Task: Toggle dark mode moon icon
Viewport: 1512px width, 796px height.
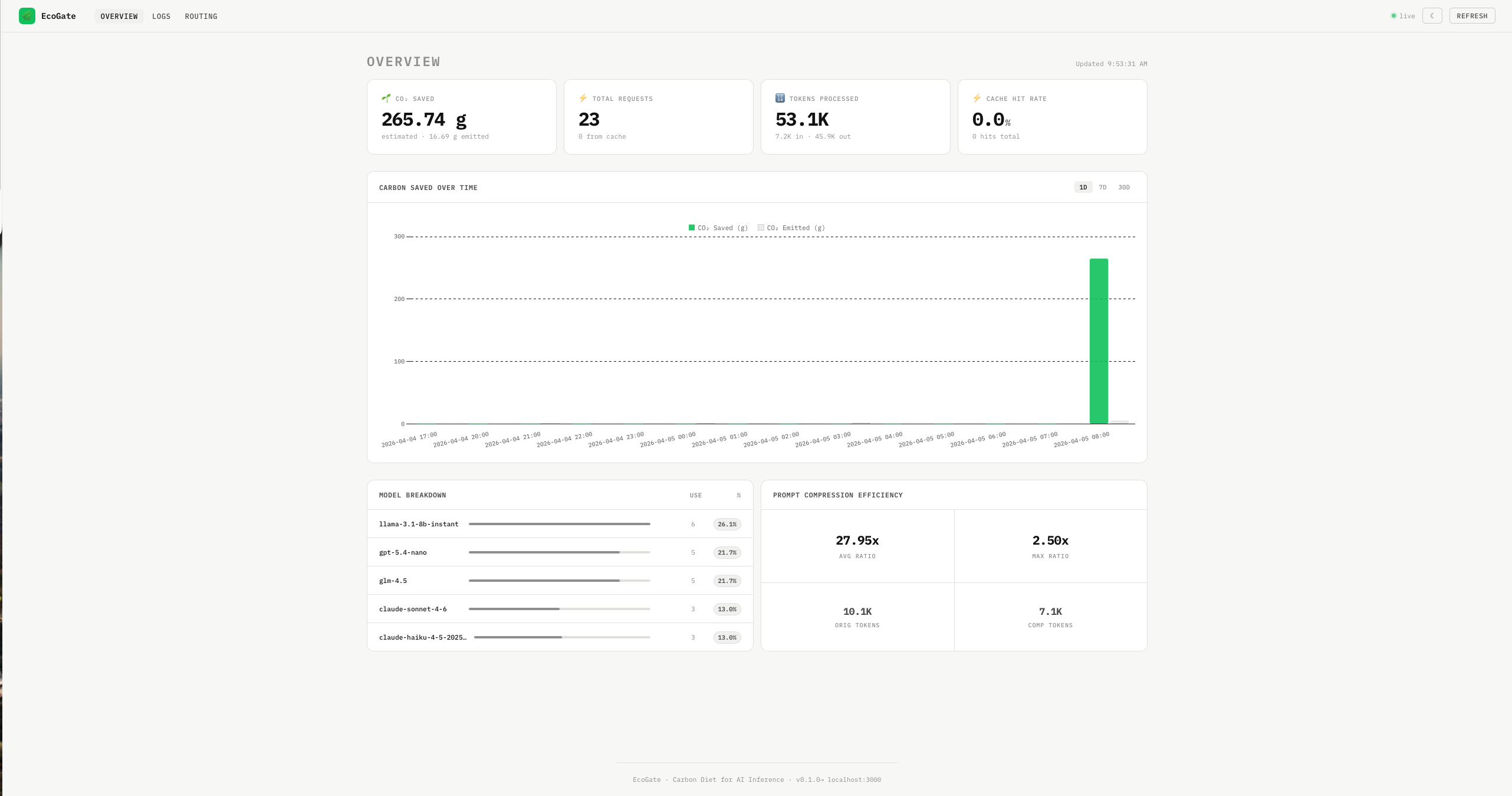Action: click(x=1432, y=16)
